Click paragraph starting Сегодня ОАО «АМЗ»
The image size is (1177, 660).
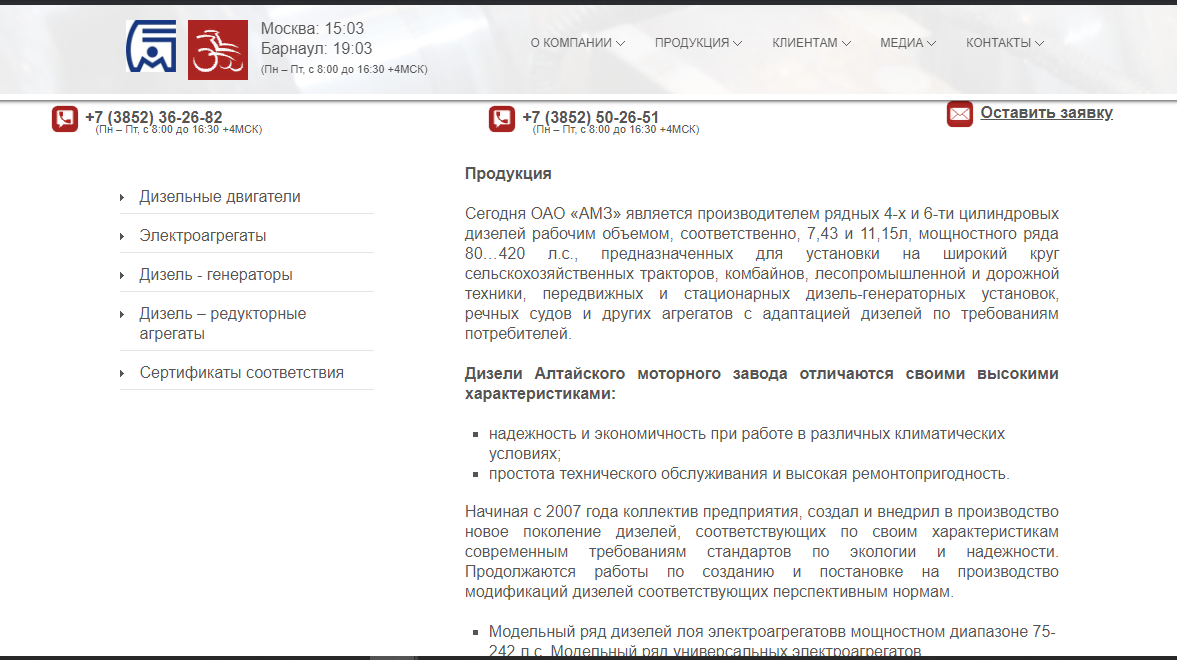click(x=761, y=273)
